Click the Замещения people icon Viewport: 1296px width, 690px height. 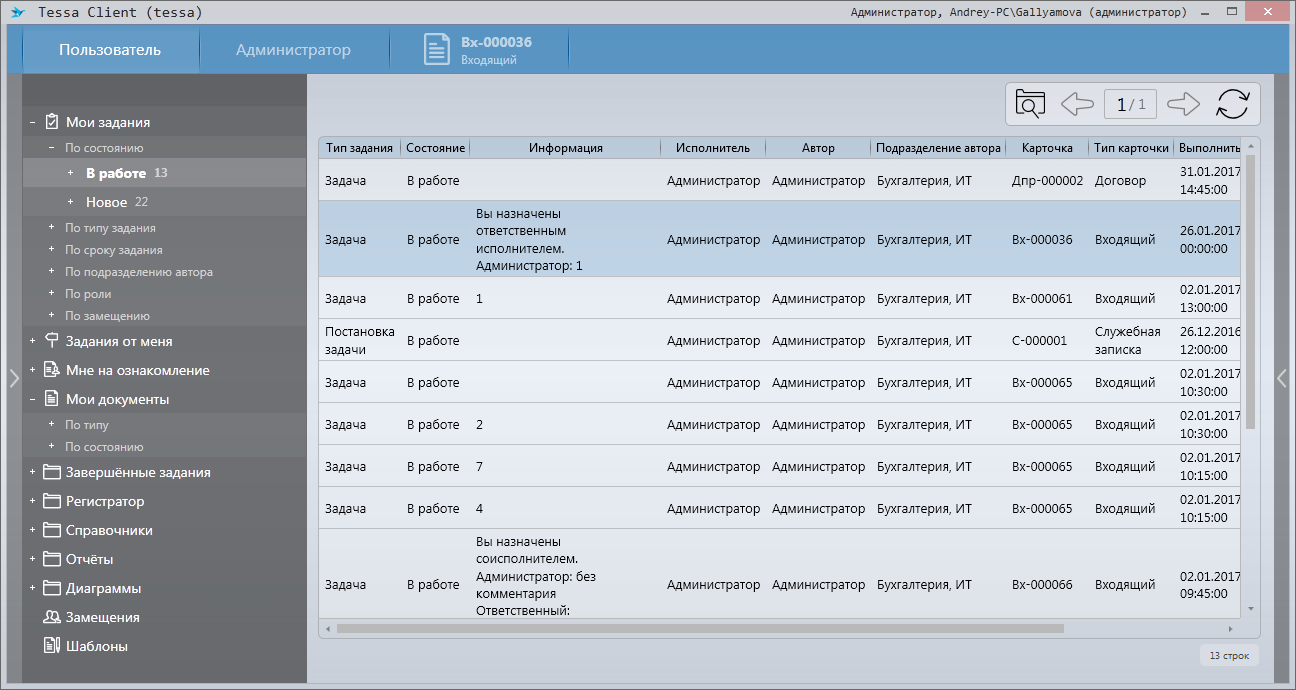point(52,617)
